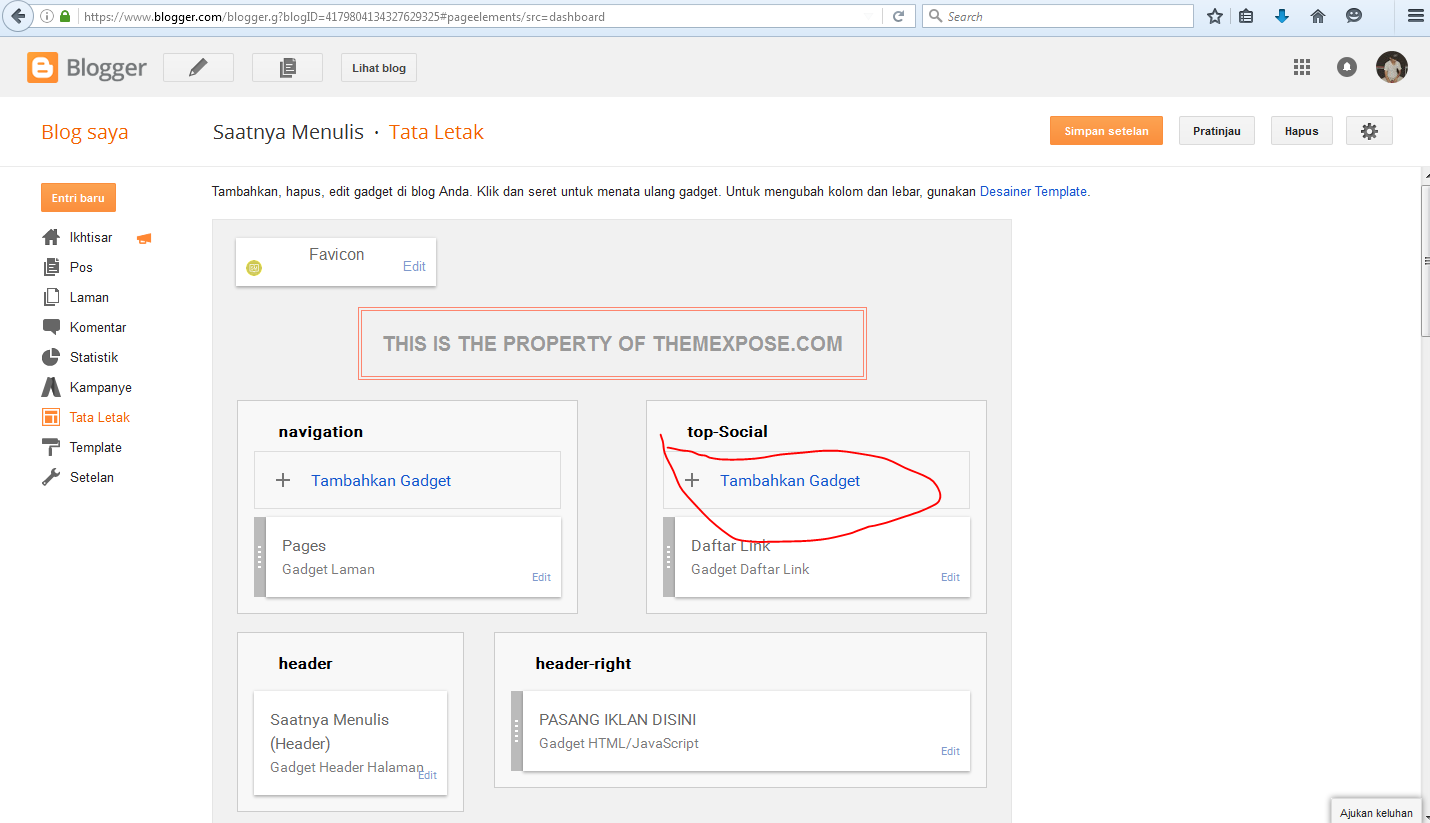
Task: Edit the Favicon gadget
Action: 414,266
